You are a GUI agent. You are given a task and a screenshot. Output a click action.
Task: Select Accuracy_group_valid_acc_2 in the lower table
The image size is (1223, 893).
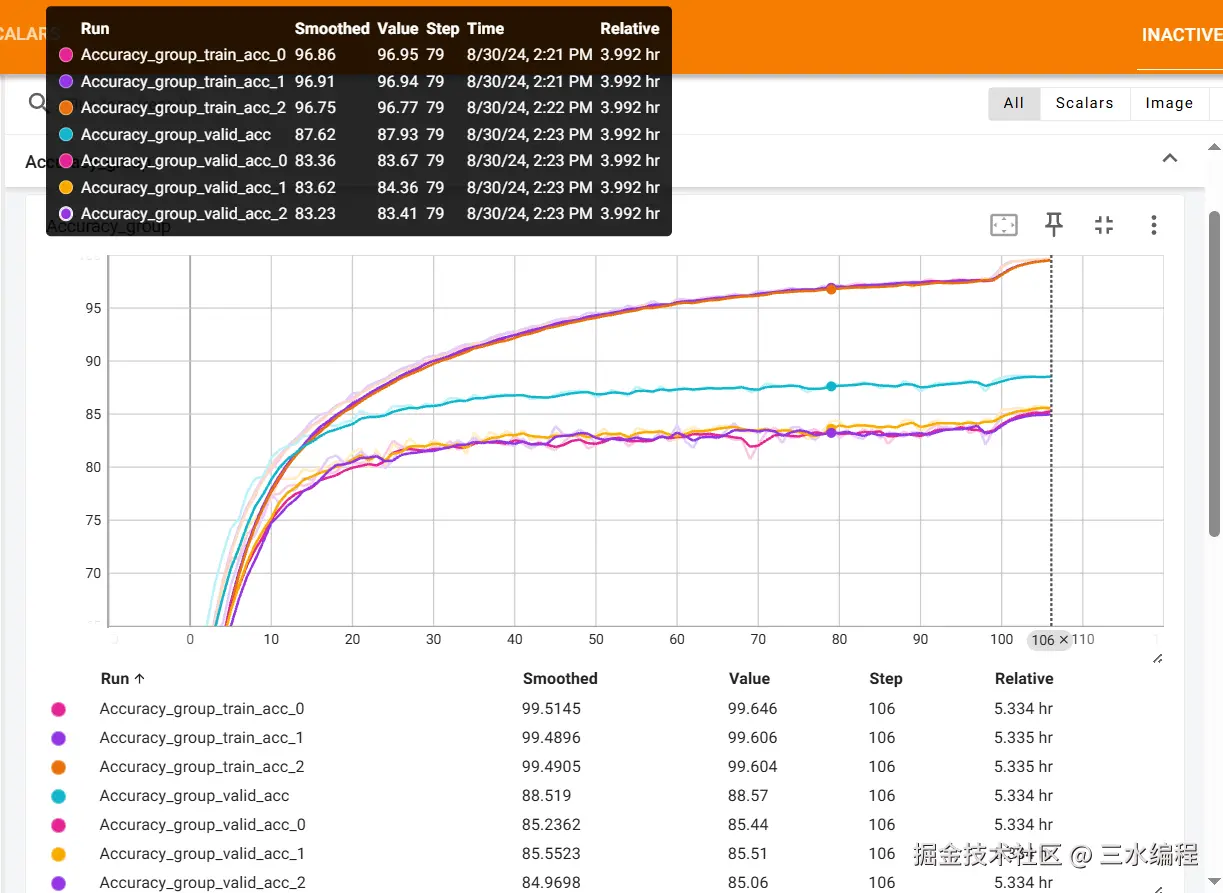pyautogui.click(x=203, y=883)
